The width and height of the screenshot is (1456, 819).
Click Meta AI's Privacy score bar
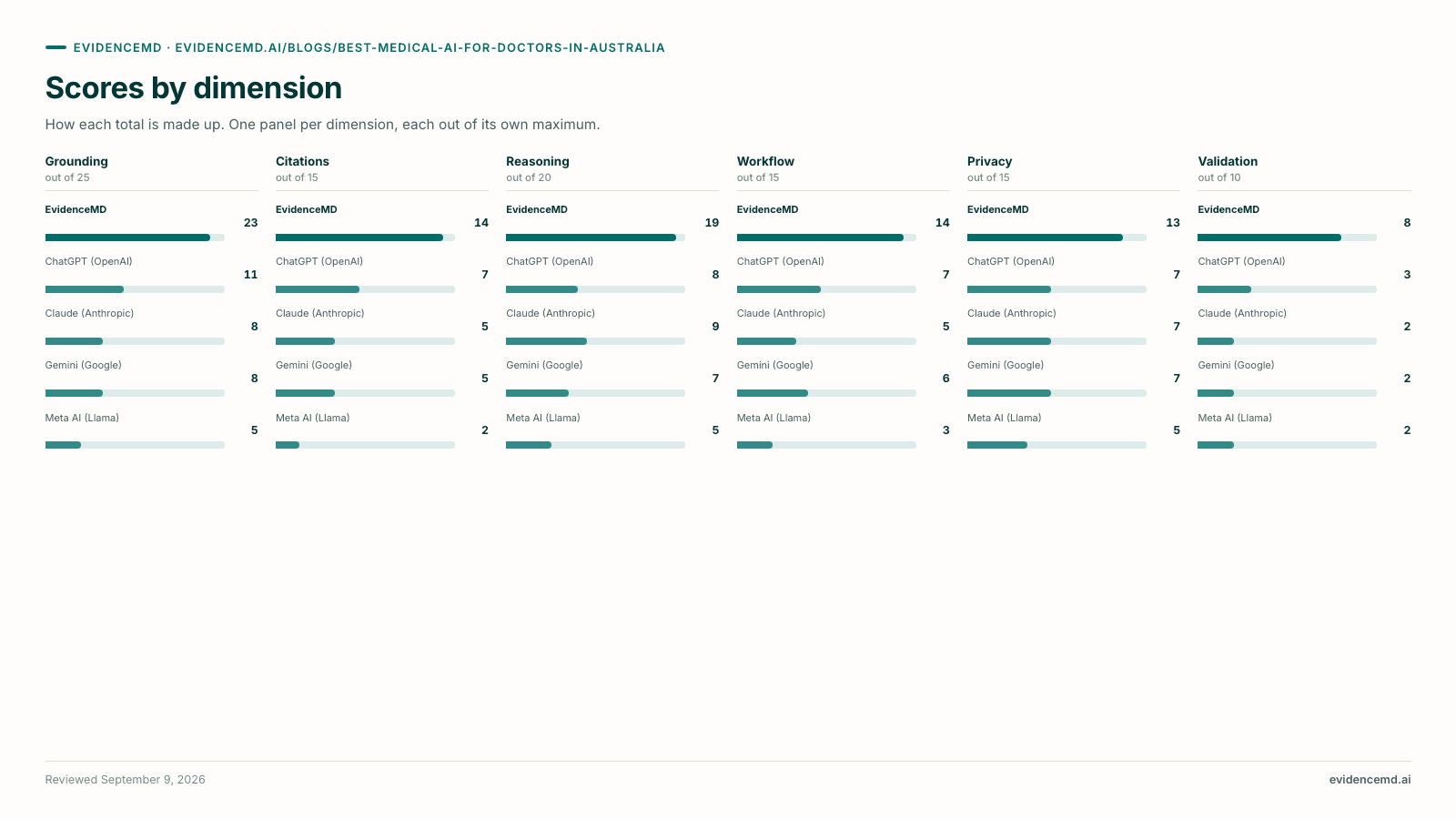click(x=1057, y=445)
